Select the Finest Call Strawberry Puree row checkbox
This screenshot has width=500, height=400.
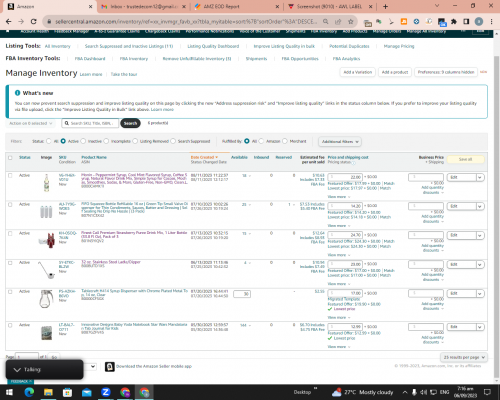pos(10,234)
